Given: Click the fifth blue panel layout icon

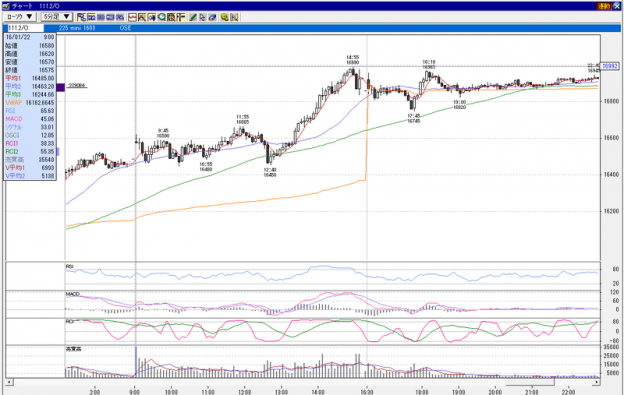Looking at the screenshot, I should point(120,17).
